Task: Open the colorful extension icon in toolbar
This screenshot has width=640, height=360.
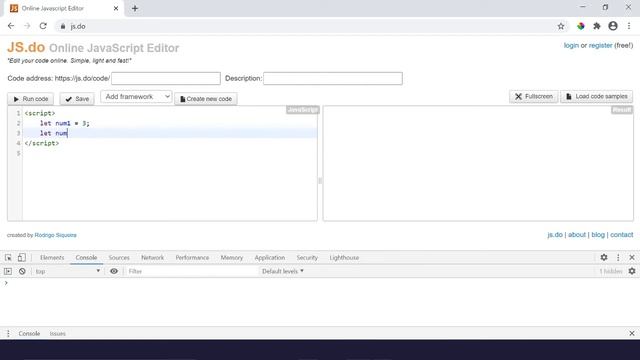Action: (x=580, y=26)
